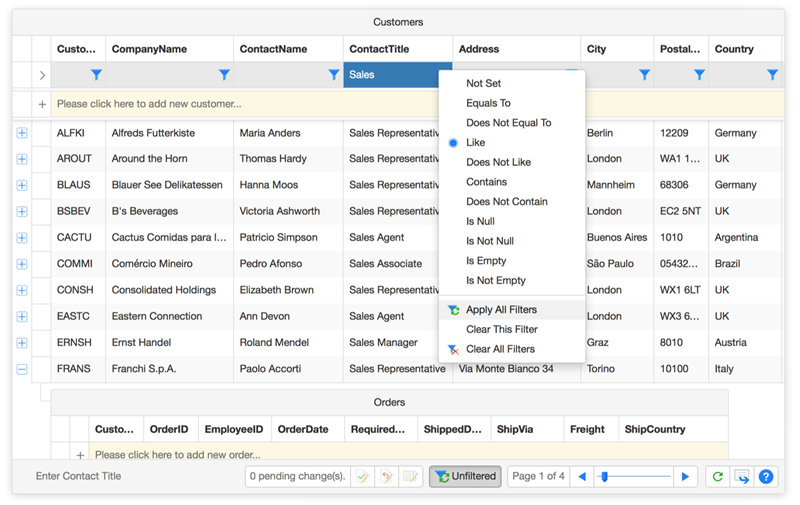Click the filter icon in CompanyName column
800x505 pixels.
coord(224,75)
